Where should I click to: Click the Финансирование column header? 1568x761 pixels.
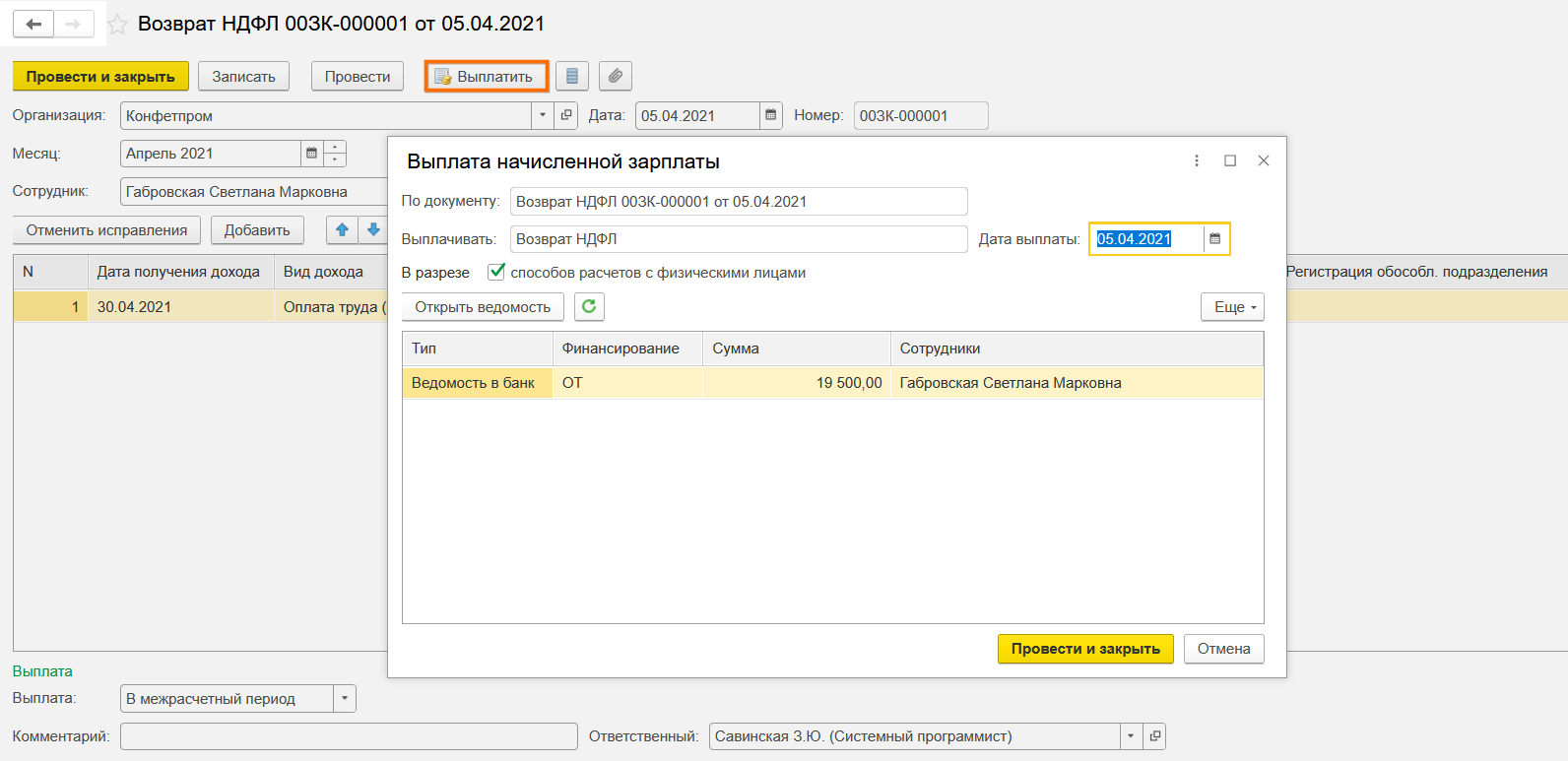tap(627, 349)
